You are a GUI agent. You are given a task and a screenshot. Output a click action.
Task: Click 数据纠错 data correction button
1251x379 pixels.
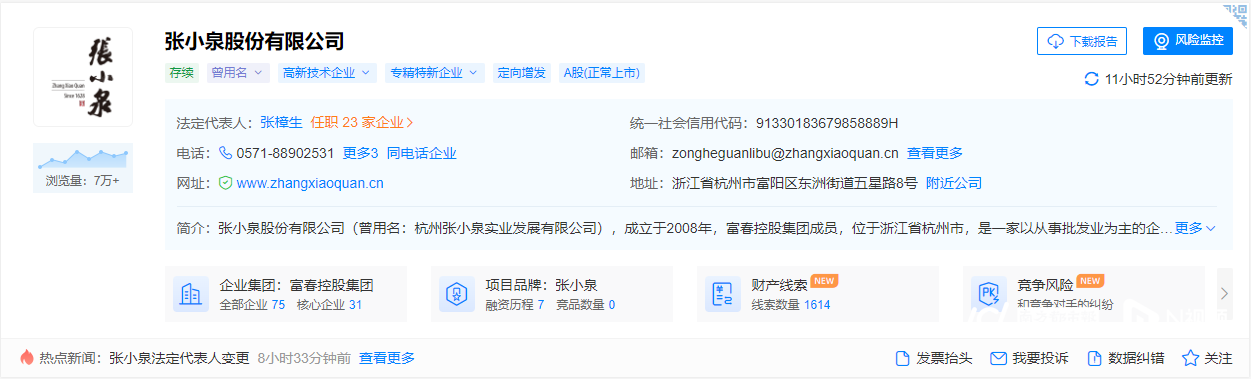(1125, 358)
